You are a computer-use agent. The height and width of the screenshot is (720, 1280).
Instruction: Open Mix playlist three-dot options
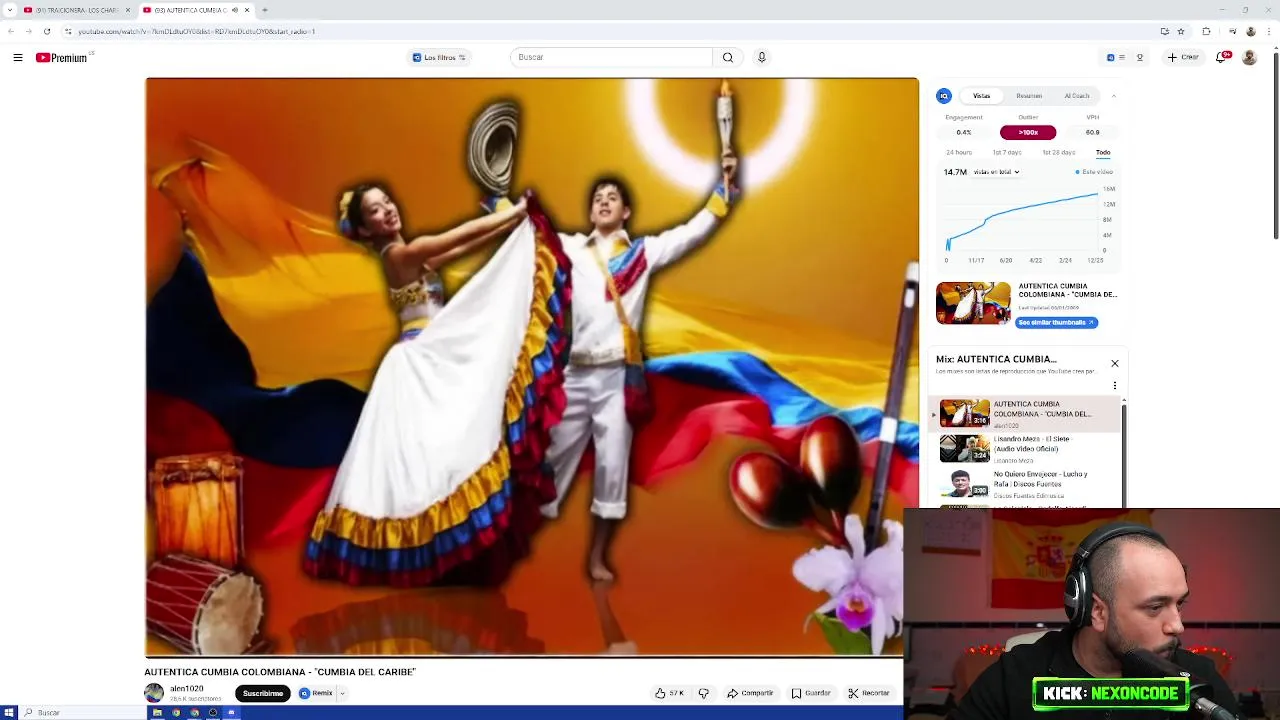[1115, 385]
